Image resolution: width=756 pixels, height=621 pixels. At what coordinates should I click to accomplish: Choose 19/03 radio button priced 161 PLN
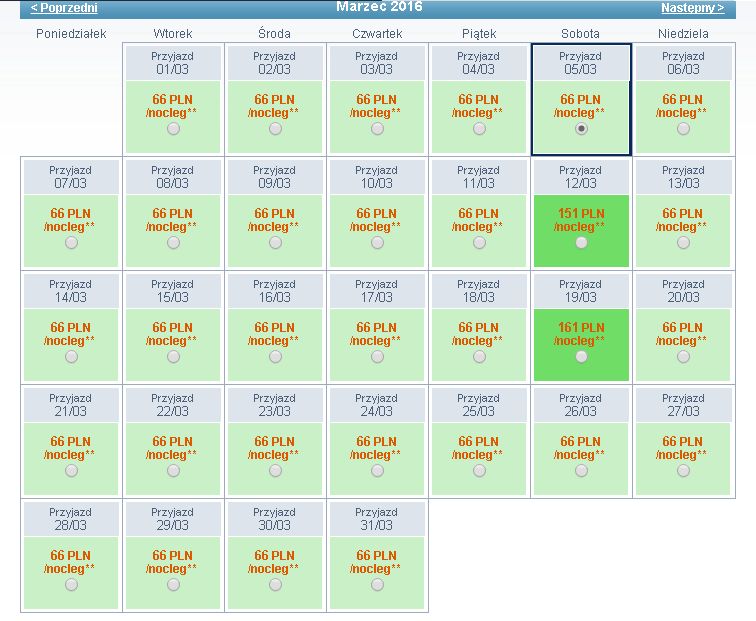[x=581, y=357]
